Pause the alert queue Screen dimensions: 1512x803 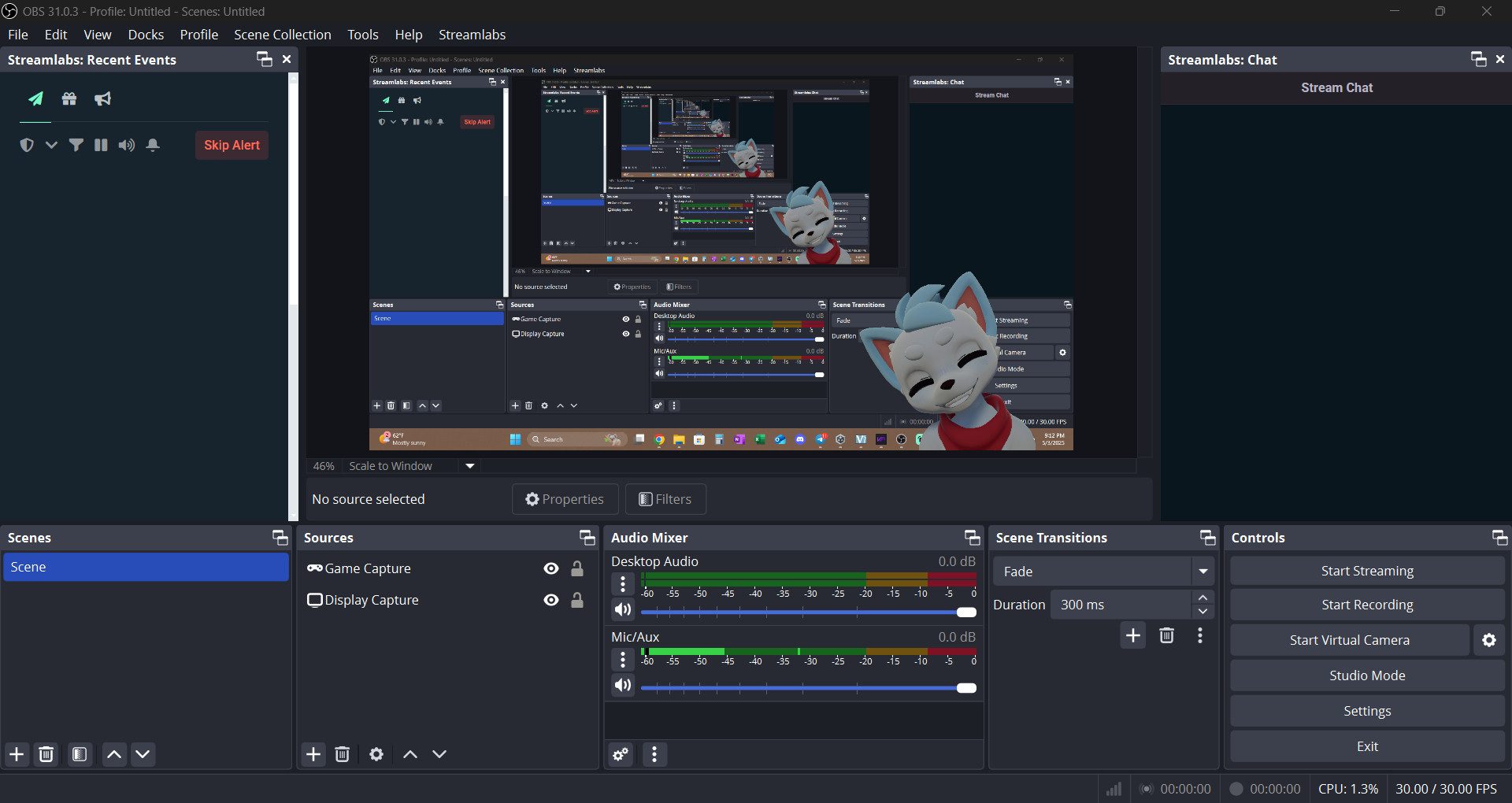101,145
